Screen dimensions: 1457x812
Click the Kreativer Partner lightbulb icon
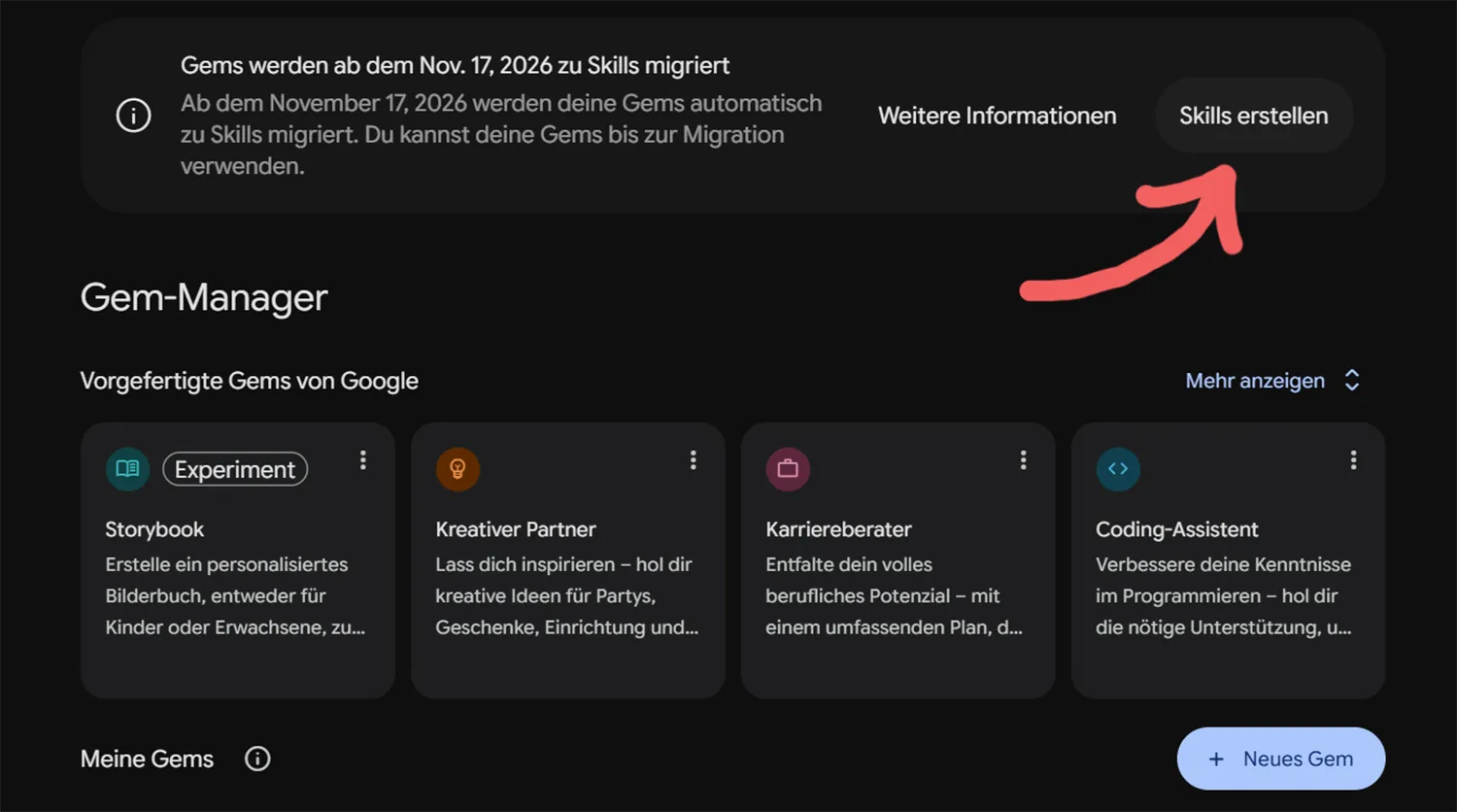[457, 469]
